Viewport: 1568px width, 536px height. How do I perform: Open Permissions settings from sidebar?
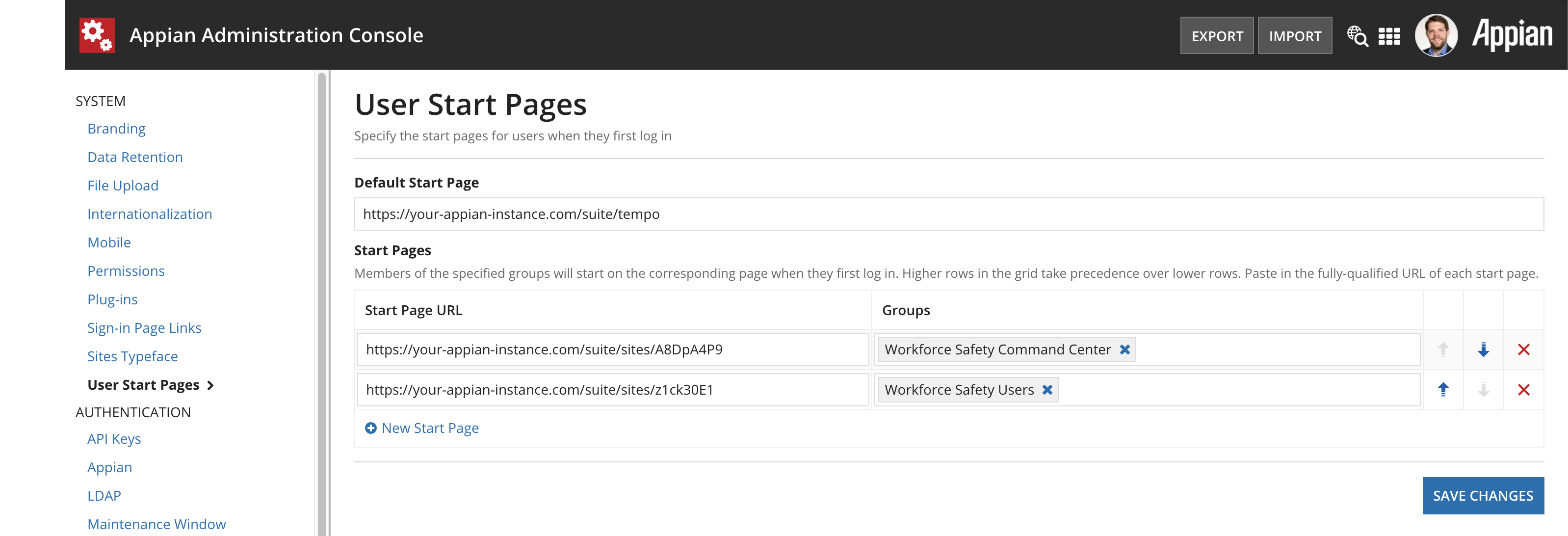[x=125, y=270]
